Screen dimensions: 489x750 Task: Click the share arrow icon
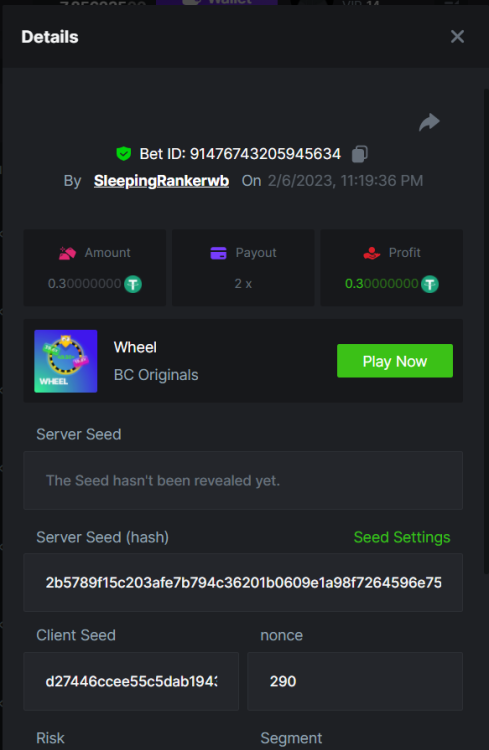tap(429, 122)
